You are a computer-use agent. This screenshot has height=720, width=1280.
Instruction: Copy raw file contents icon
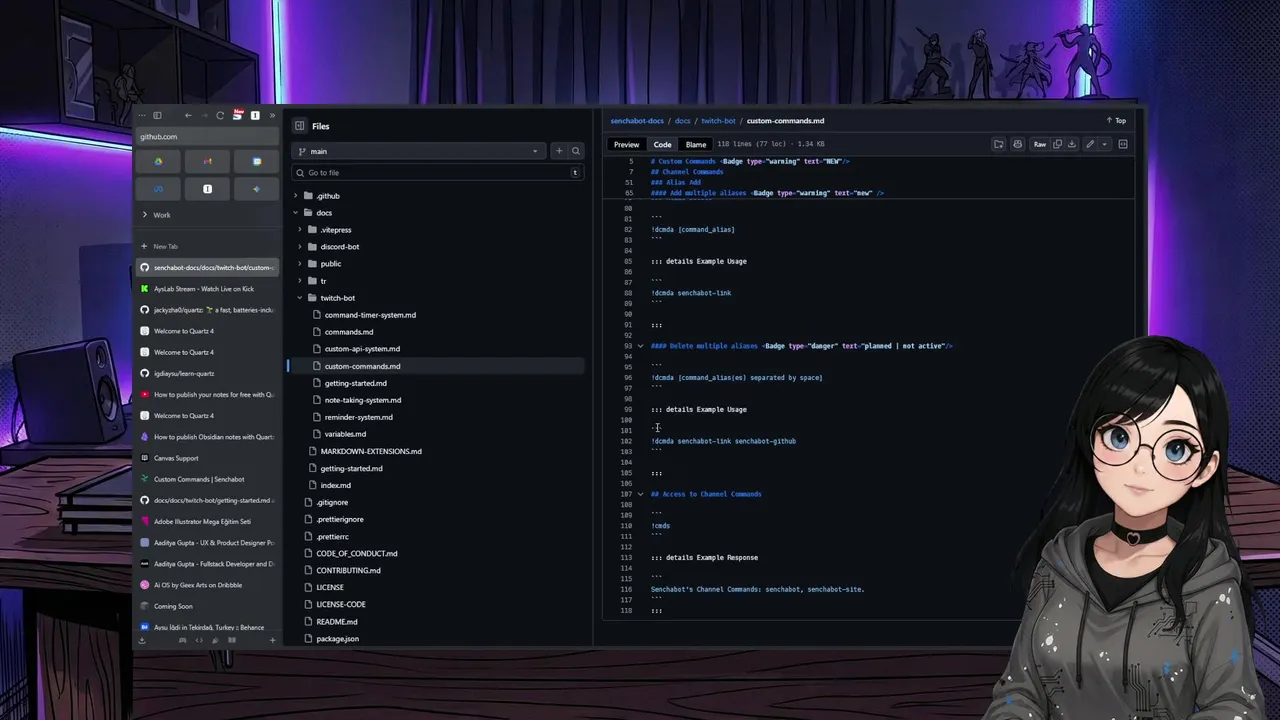(x=1057, y=144)
